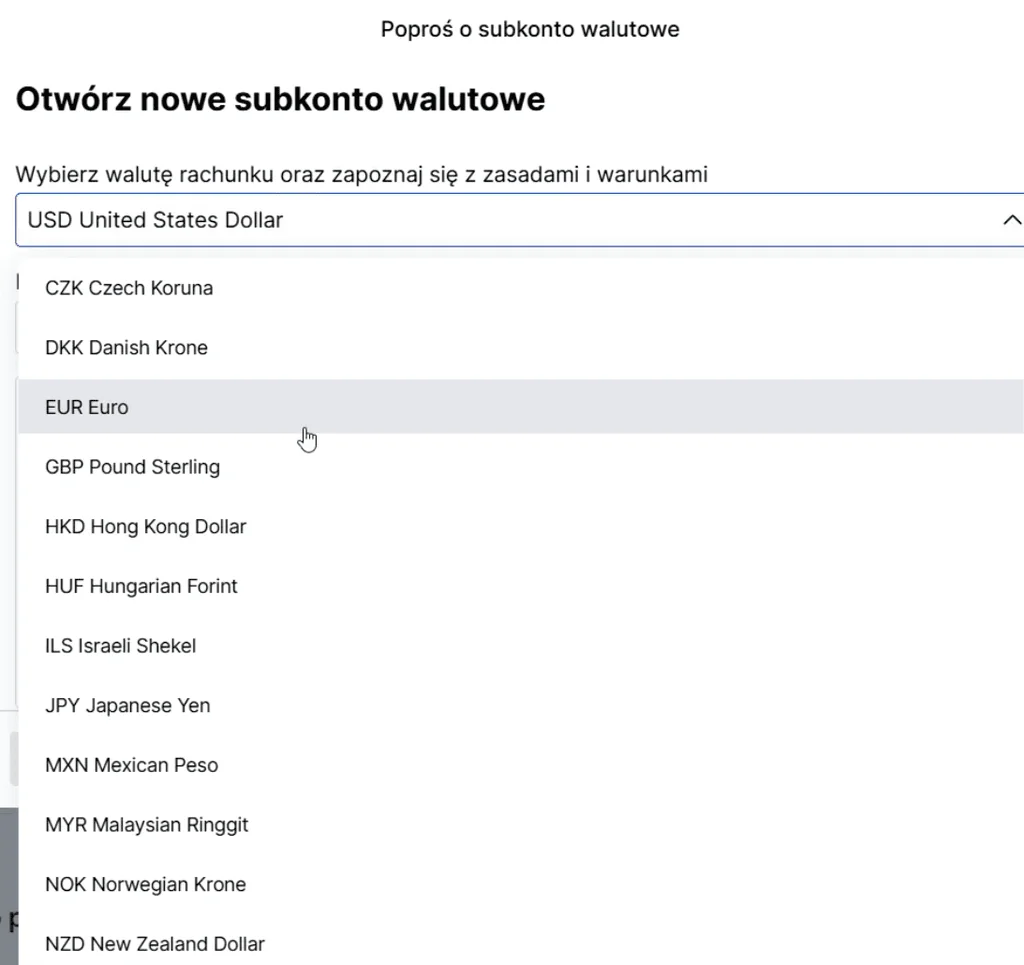Collapse the currency dropdown with chevron arrow
This screenshot has width=1024, height=965.
1012,220
